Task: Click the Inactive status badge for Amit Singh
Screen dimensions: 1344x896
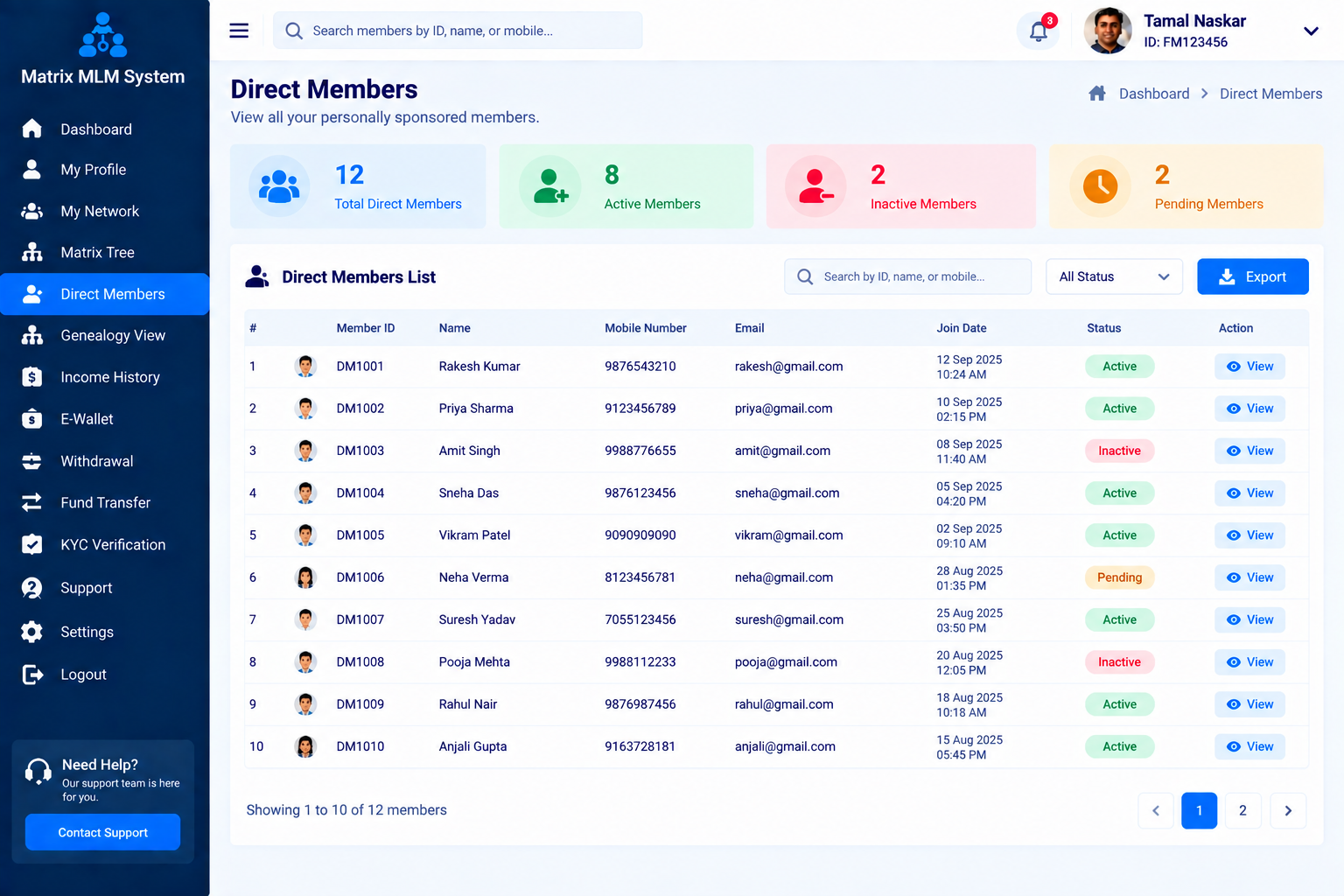Action: 1119,451
